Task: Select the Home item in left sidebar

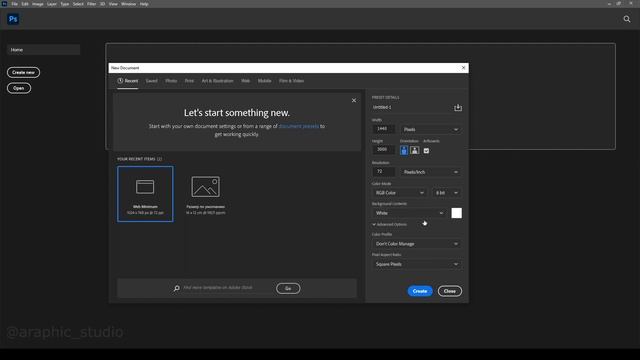Action: coord(43,50)
